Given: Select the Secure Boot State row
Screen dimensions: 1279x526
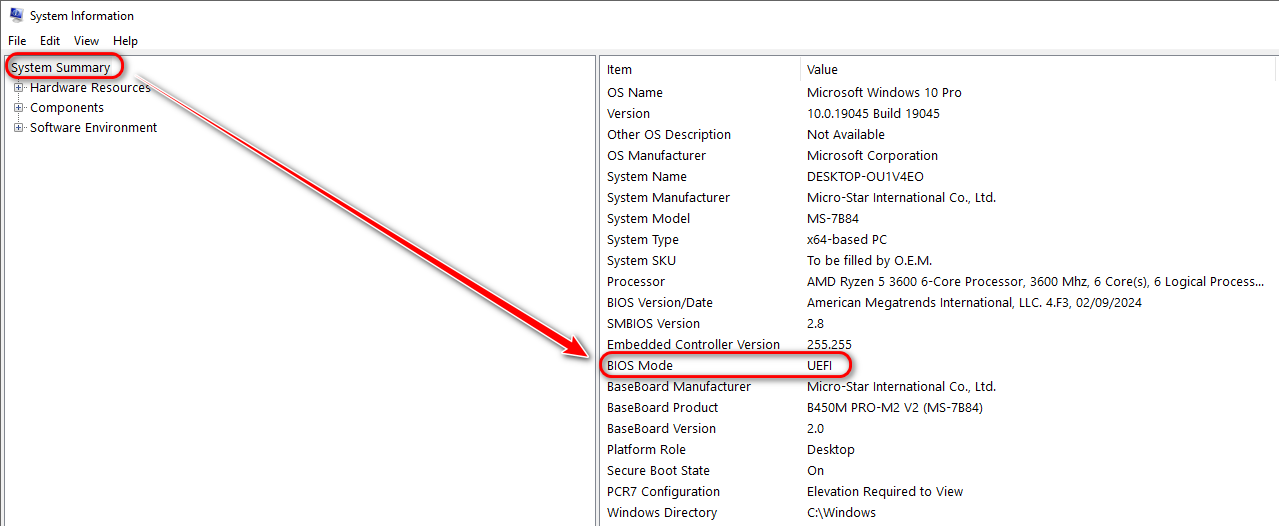Looking at the screenshot, I should pyautogui.click(x=658, y=471).
